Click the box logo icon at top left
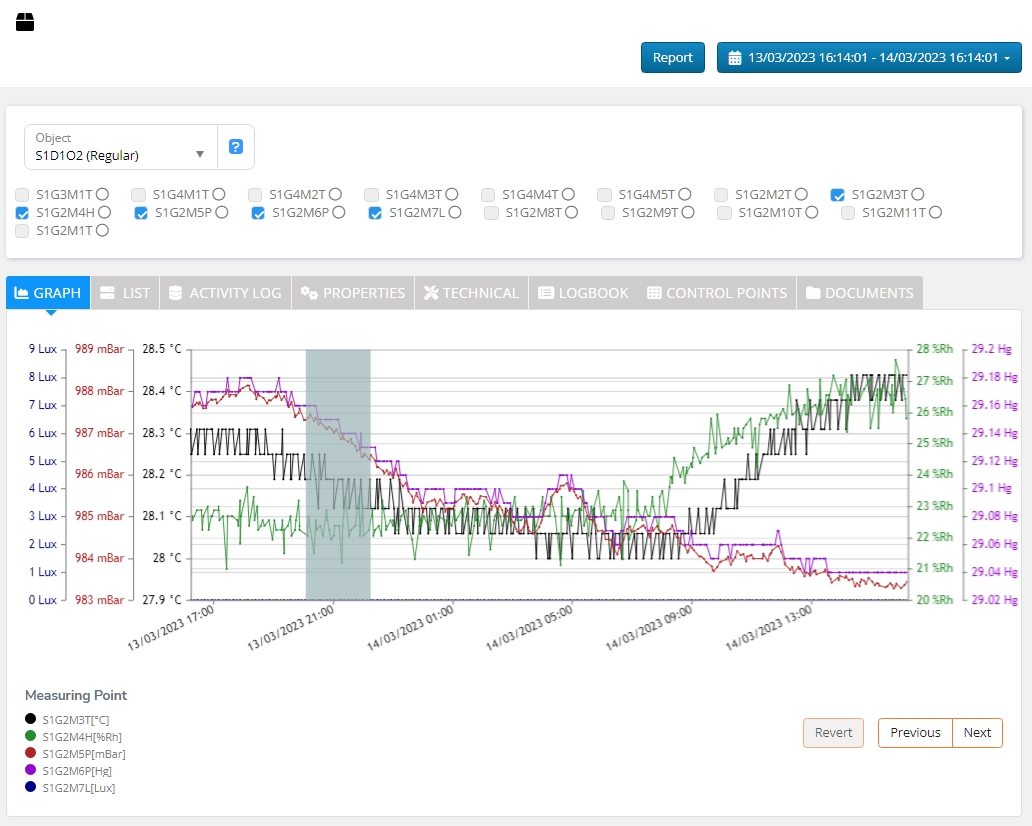1032x826 pixels. (25, 22)
